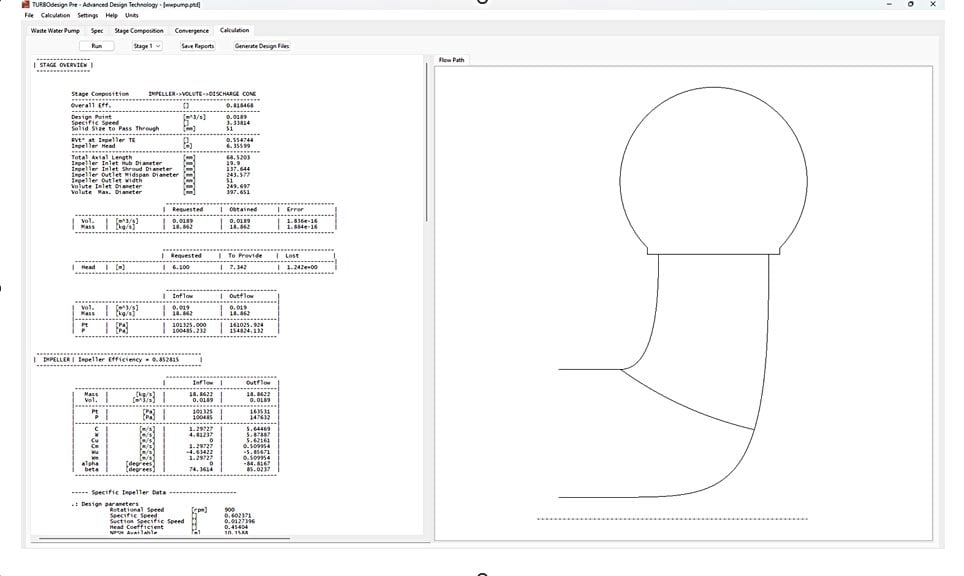Screen dimensions: 964x576
Task: Click the Save Reports button
Action: 198,45
